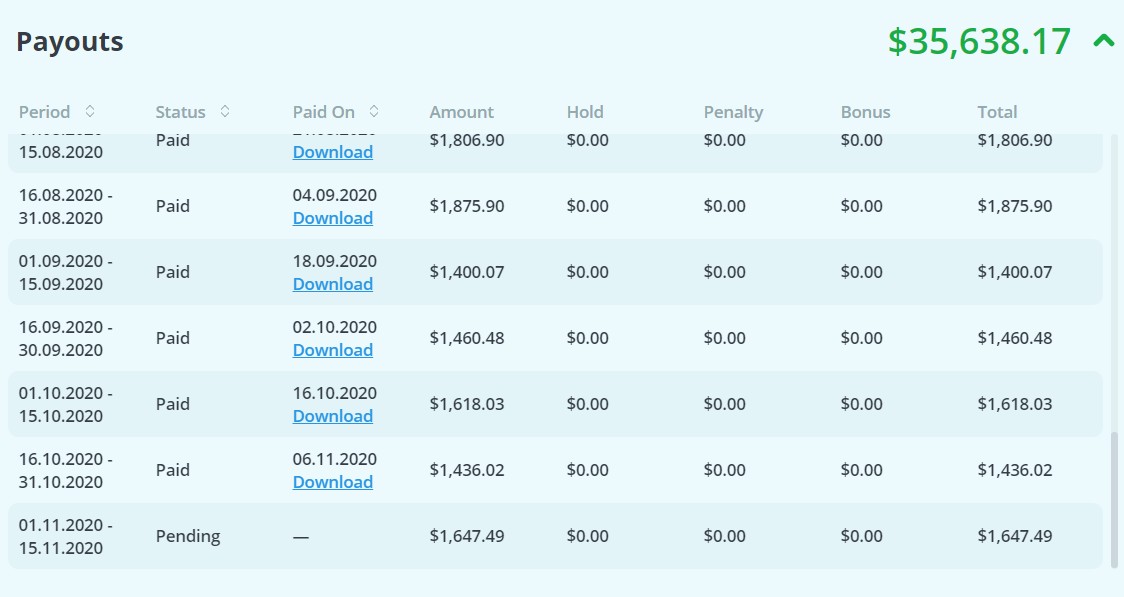This screenshot has height=597, width=1124.
Task: Sort by the Status column sort icon
Action: (224, 111)
